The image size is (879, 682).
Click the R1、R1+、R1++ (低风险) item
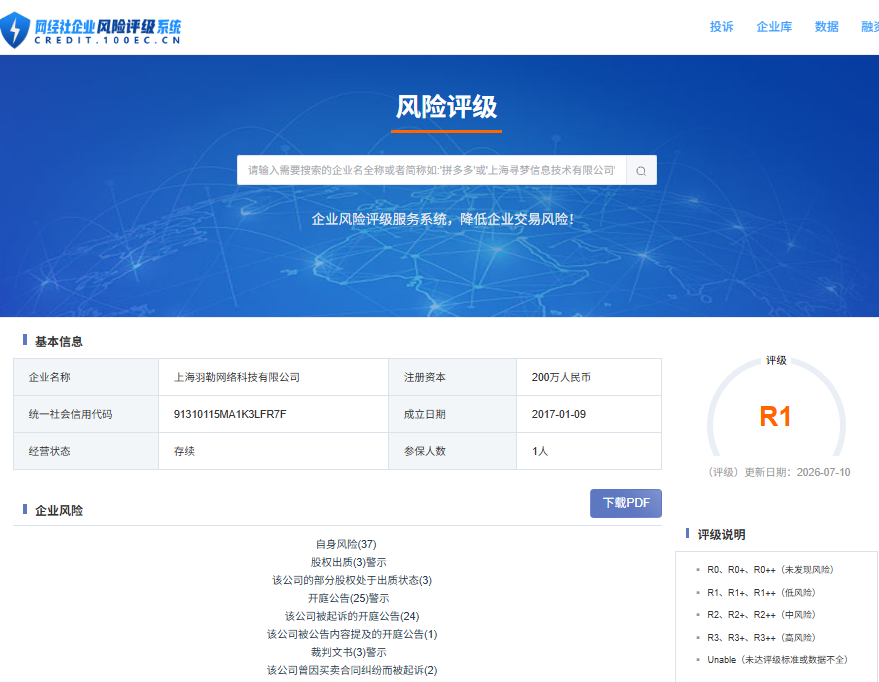761,592
